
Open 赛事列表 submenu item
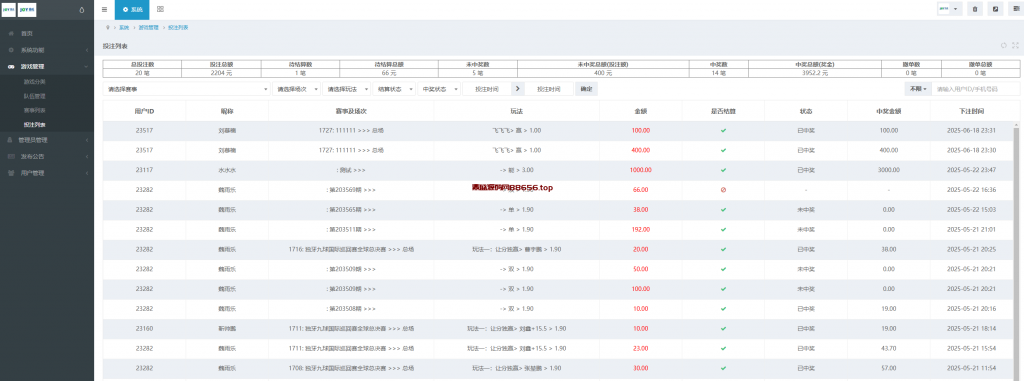47,110
